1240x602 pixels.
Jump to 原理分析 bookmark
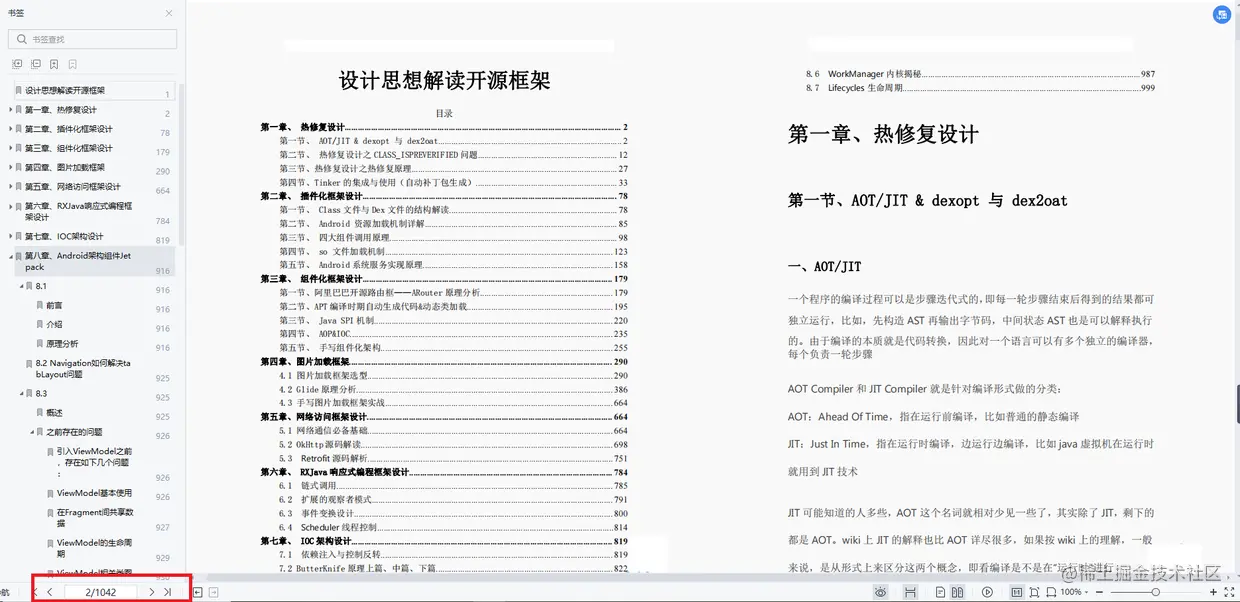[62, 343]
